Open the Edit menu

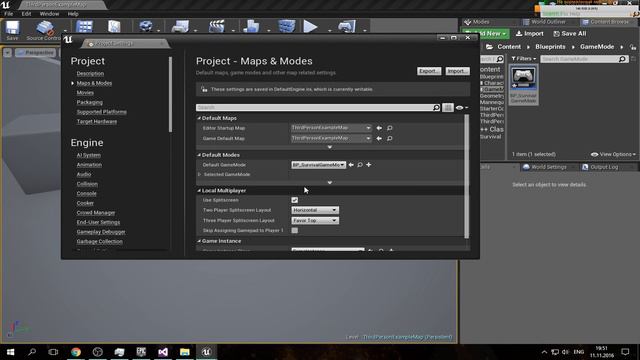pyautogui.click(x=27, y=14)
